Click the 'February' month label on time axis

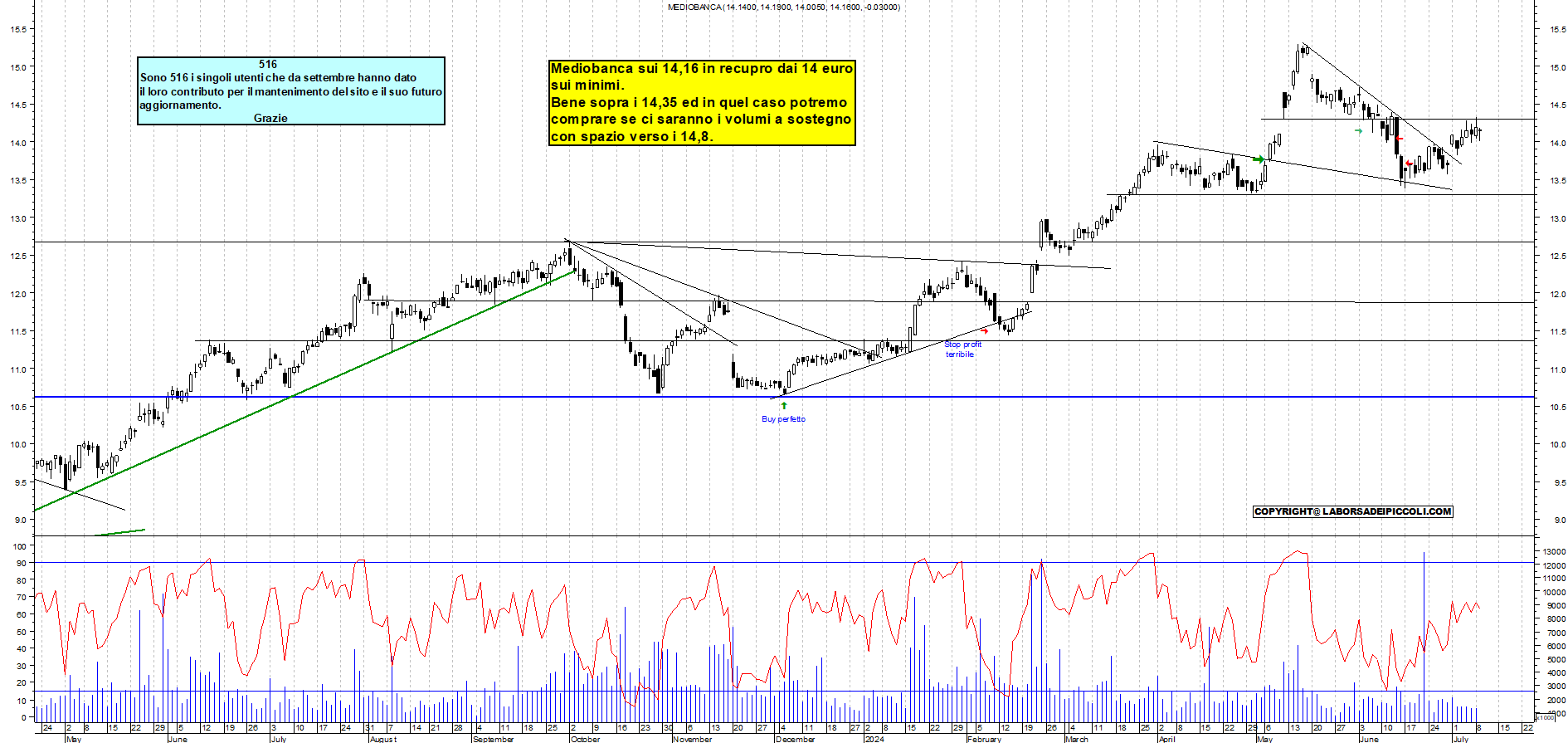coord(984,739)
